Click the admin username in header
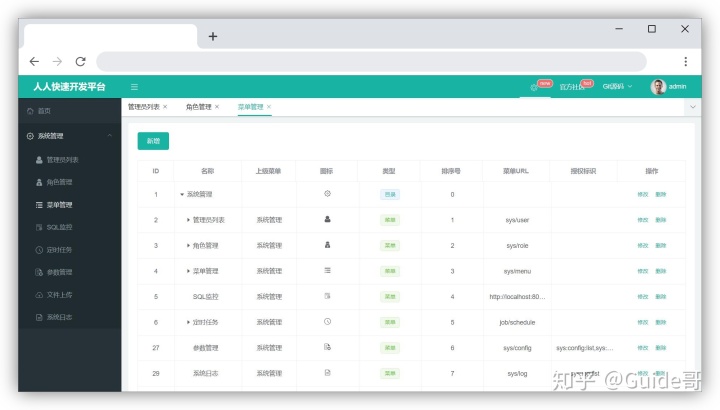Screen dimensions: 720x410 click(x=677, y=86)
